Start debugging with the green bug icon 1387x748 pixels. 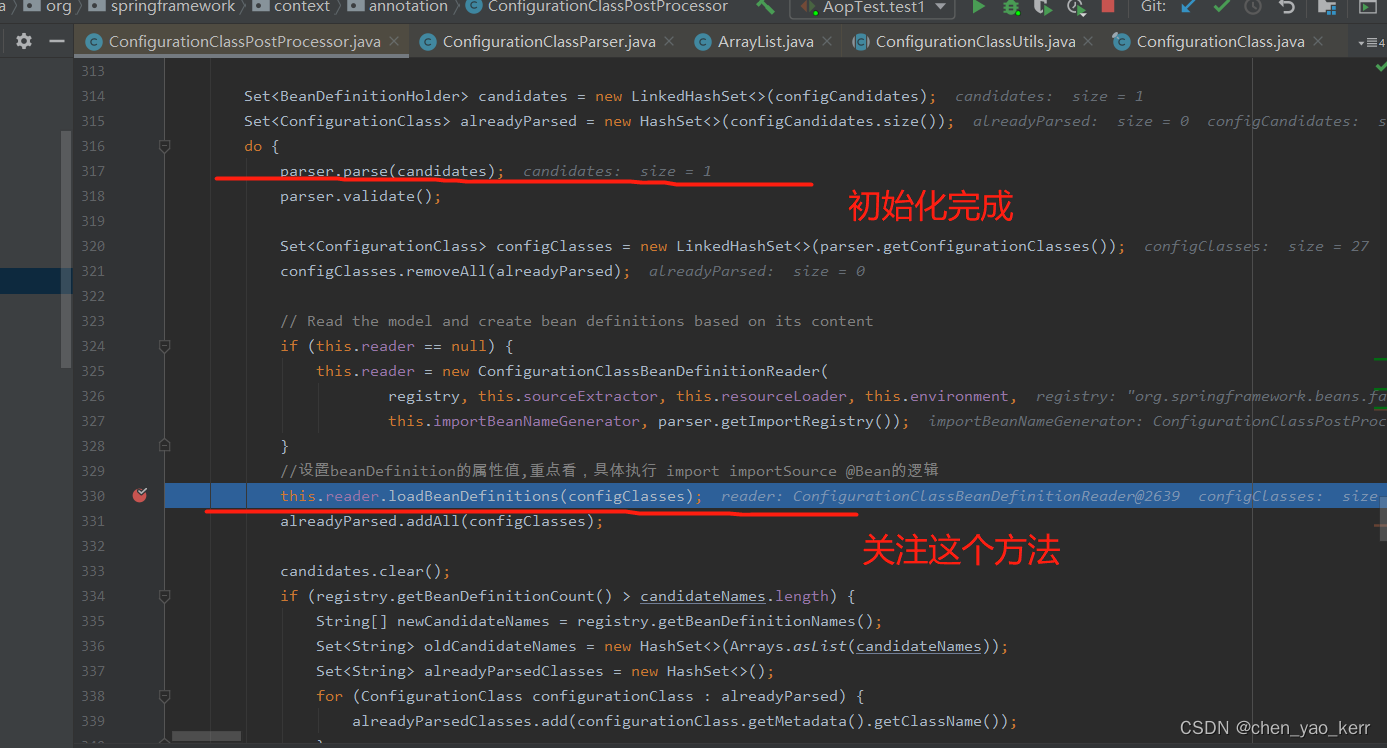coord(1011,7)
